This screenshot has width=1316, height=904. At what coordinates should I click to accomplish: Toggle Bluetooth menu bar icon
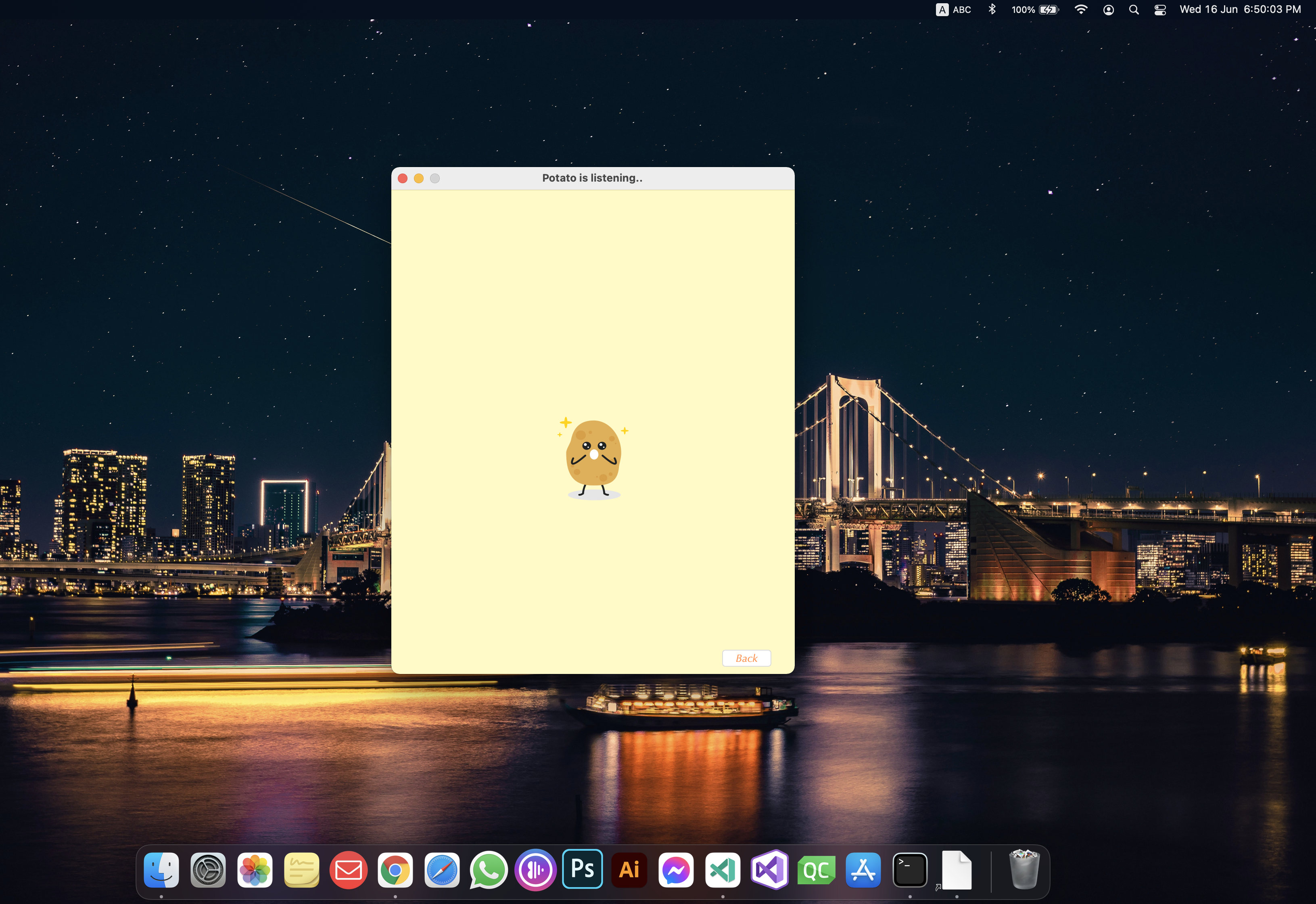(992, 10)
